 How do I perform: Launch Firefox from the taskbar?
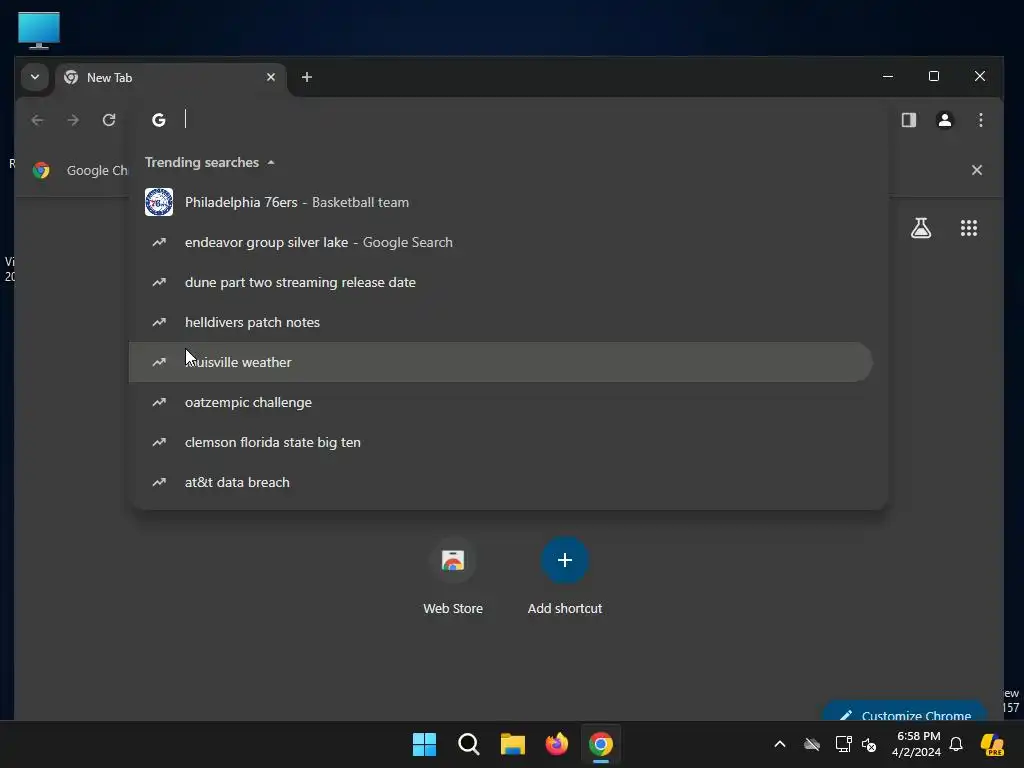pos(556,744)
